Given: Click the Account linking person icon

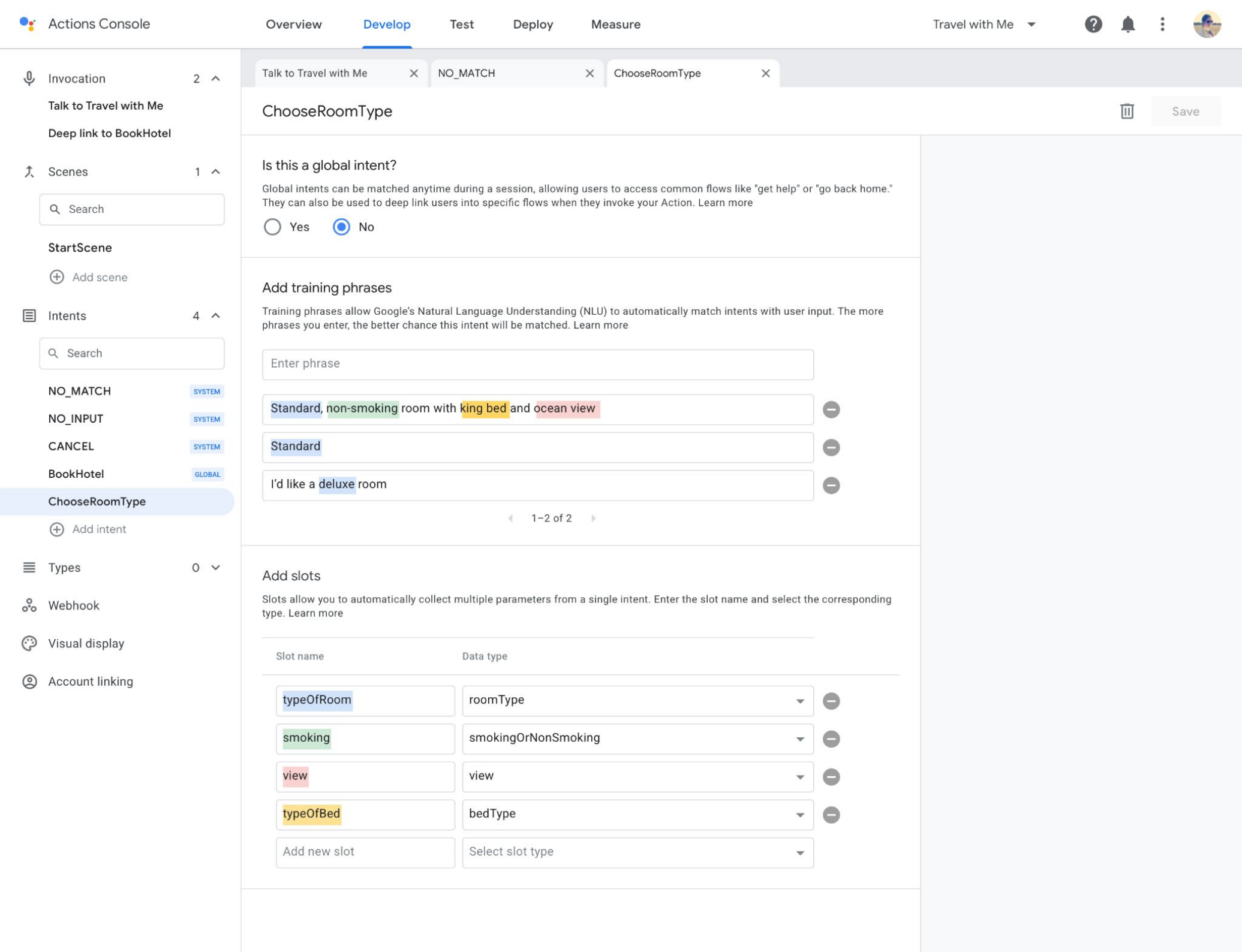Looking at the screenshot, I should point(29,682).
